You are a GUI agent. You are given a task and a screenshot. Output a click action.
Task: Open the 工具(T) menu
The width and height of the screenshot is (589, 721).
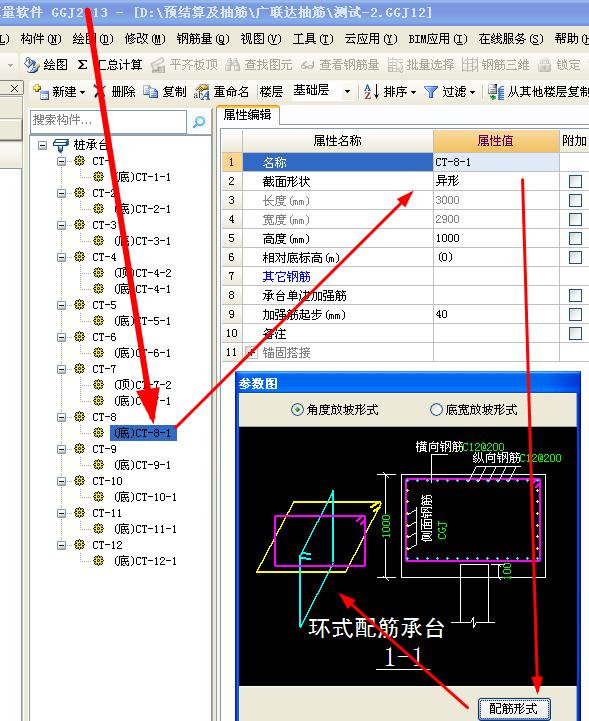pyautogui.click(x=313, y=39)
